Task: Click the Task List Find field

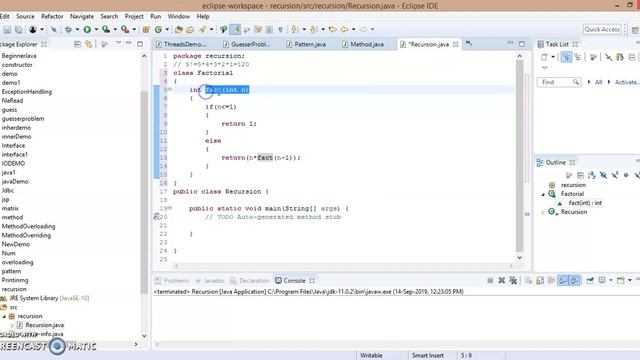Action: (558, 82)
